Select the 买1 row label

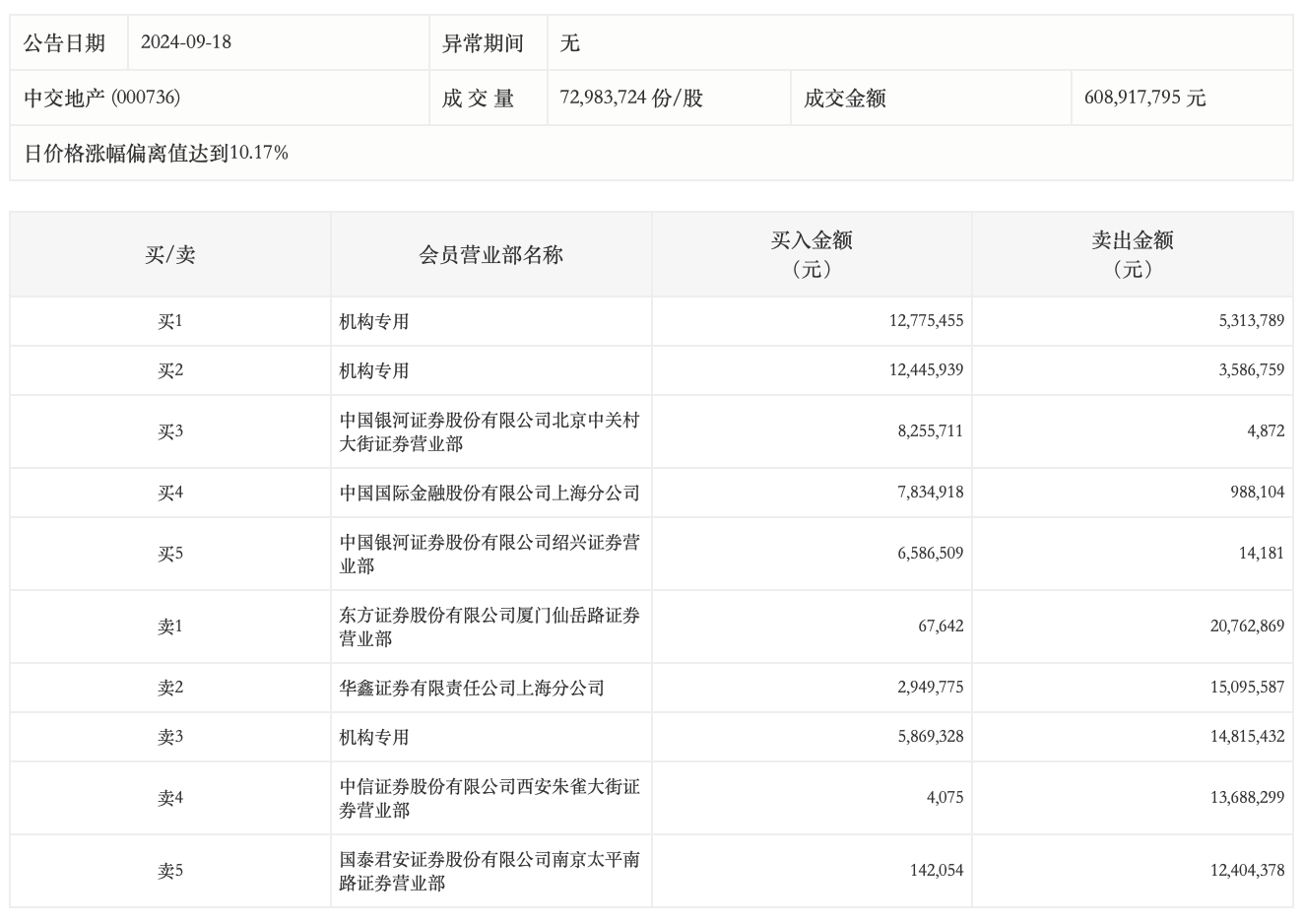(x=170, y=321)
